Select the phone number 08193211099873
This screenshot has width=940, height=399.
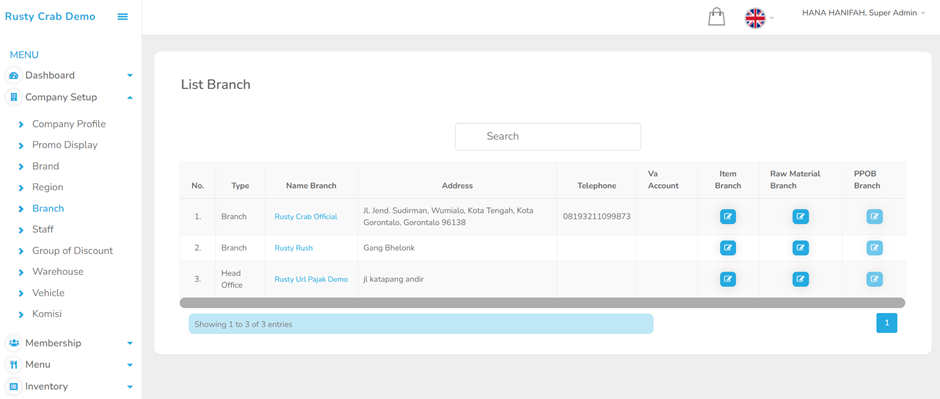(x=596, y=216)
